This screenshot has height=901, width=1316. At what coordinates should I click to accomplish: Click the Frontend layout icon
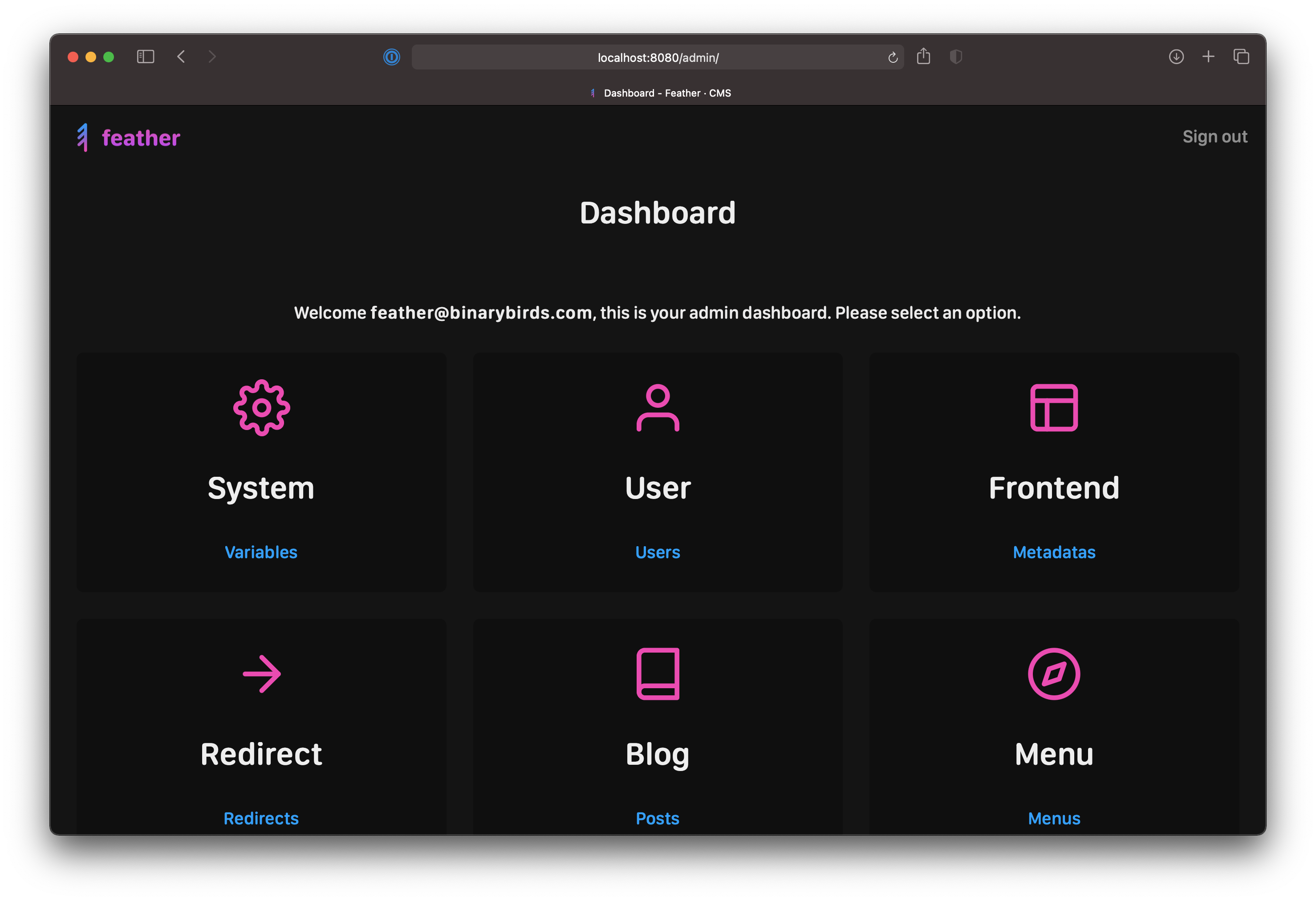pyautogui.click(x=1054, y=408)
